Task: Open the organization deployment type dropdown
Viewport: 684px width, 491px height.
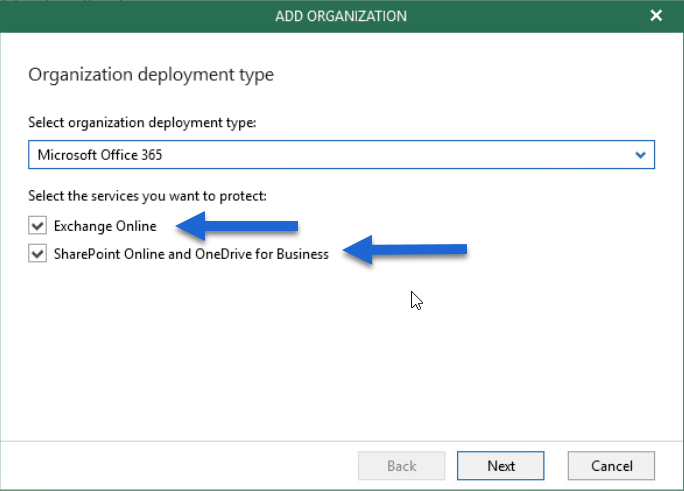Action: point(341,154)
